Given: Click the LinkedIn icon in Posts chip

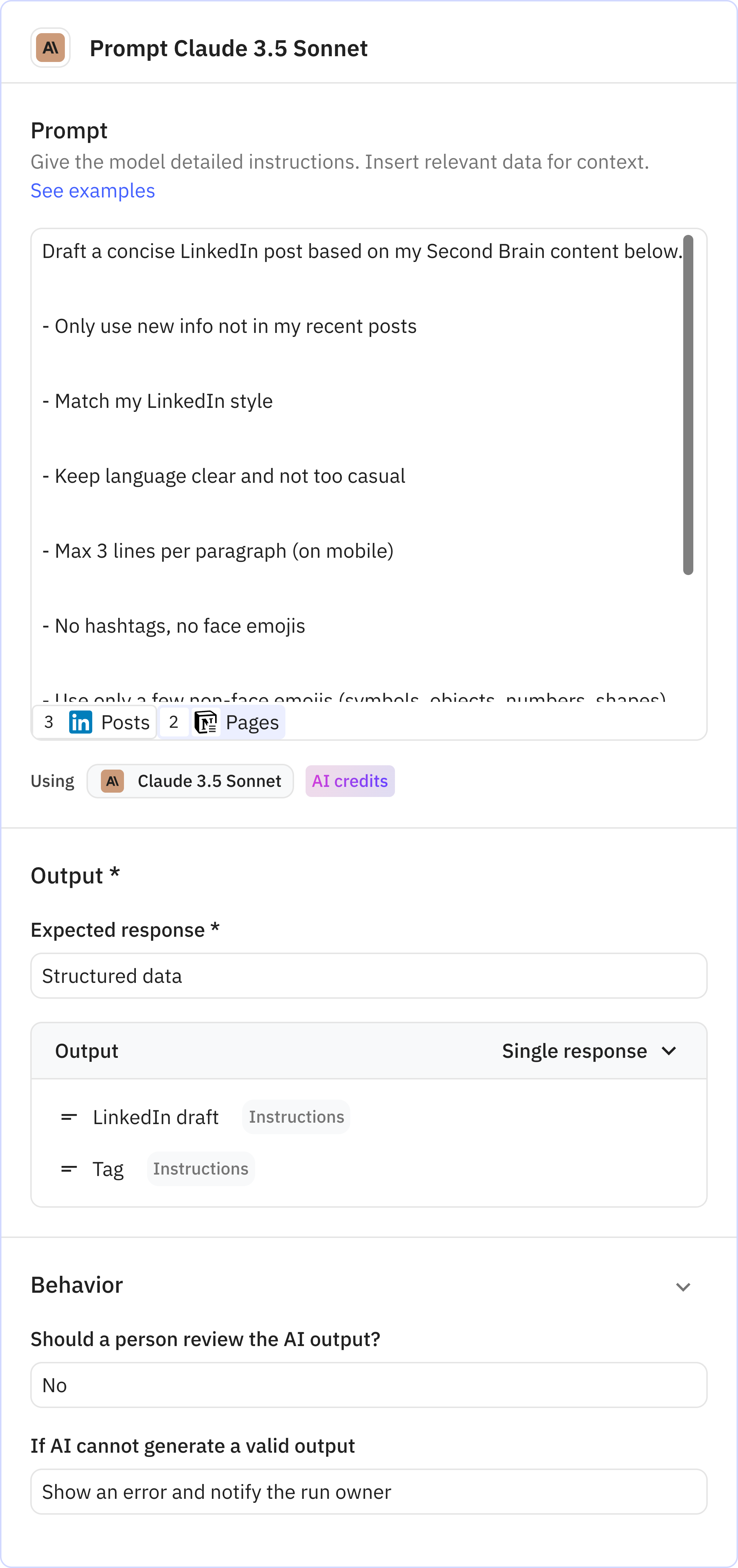Looking at the screenshot, I should pos(80,722).
